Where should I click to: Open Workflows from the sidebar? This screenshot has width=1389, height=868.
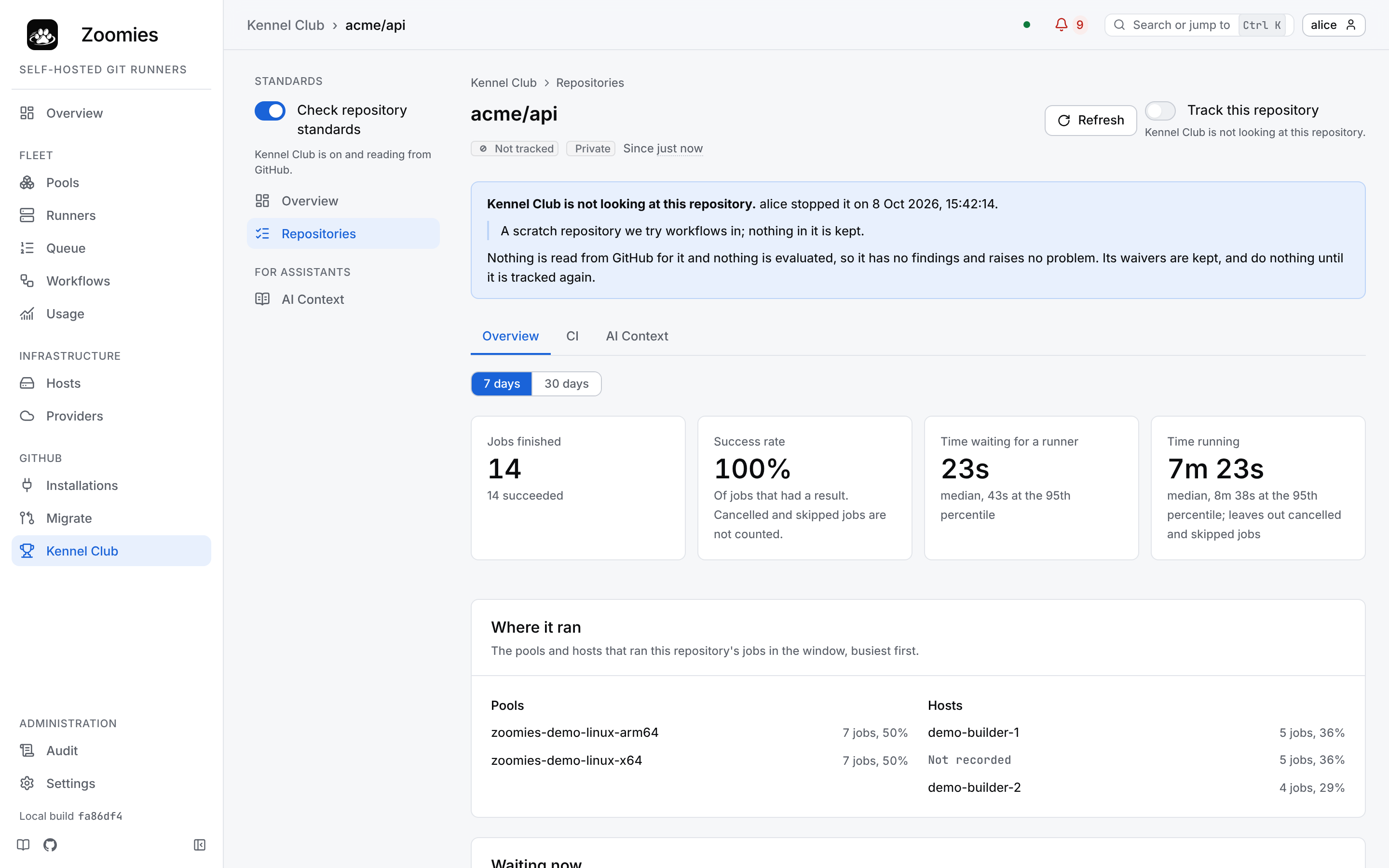(111, 281)
